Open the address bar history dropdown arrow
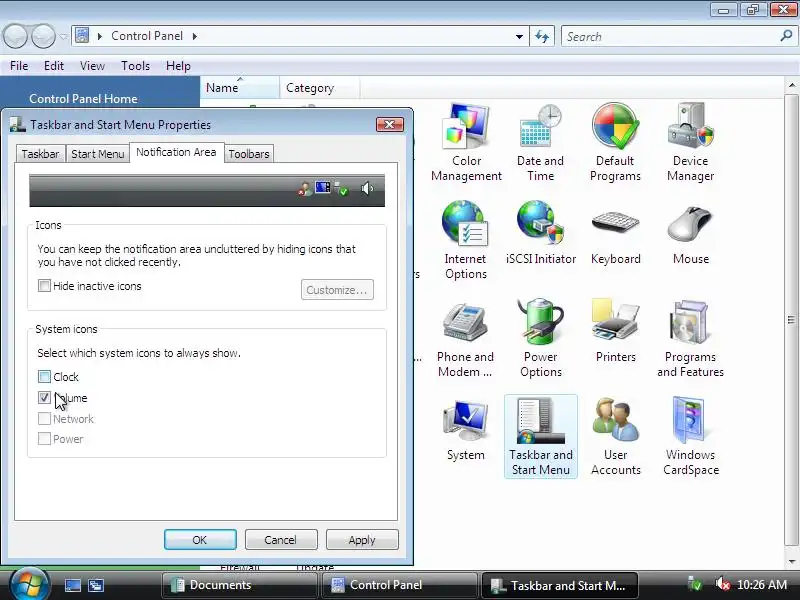This screenshot has height=600, width=800. pyautogui.click(x=519, y=36)
